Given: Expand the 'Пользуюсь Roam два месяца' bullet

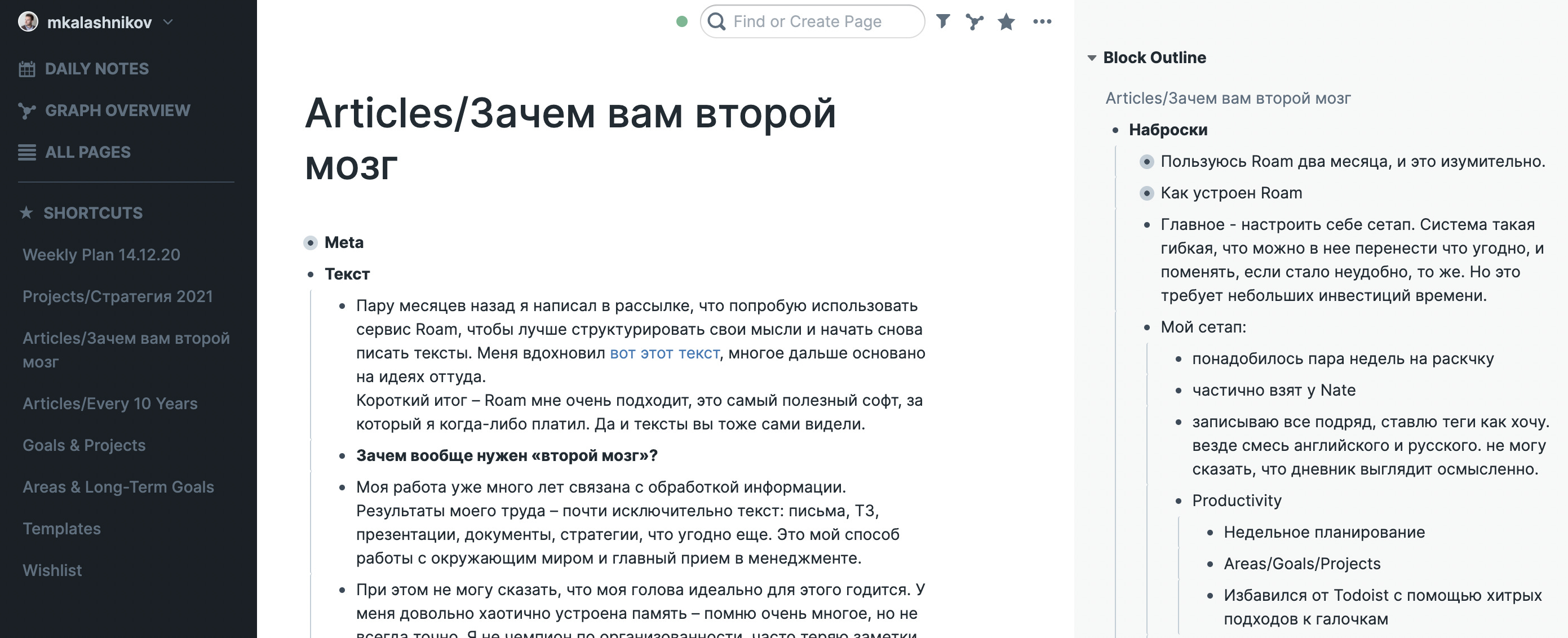Looking at the screenshot, I should tap(1147, 162).
